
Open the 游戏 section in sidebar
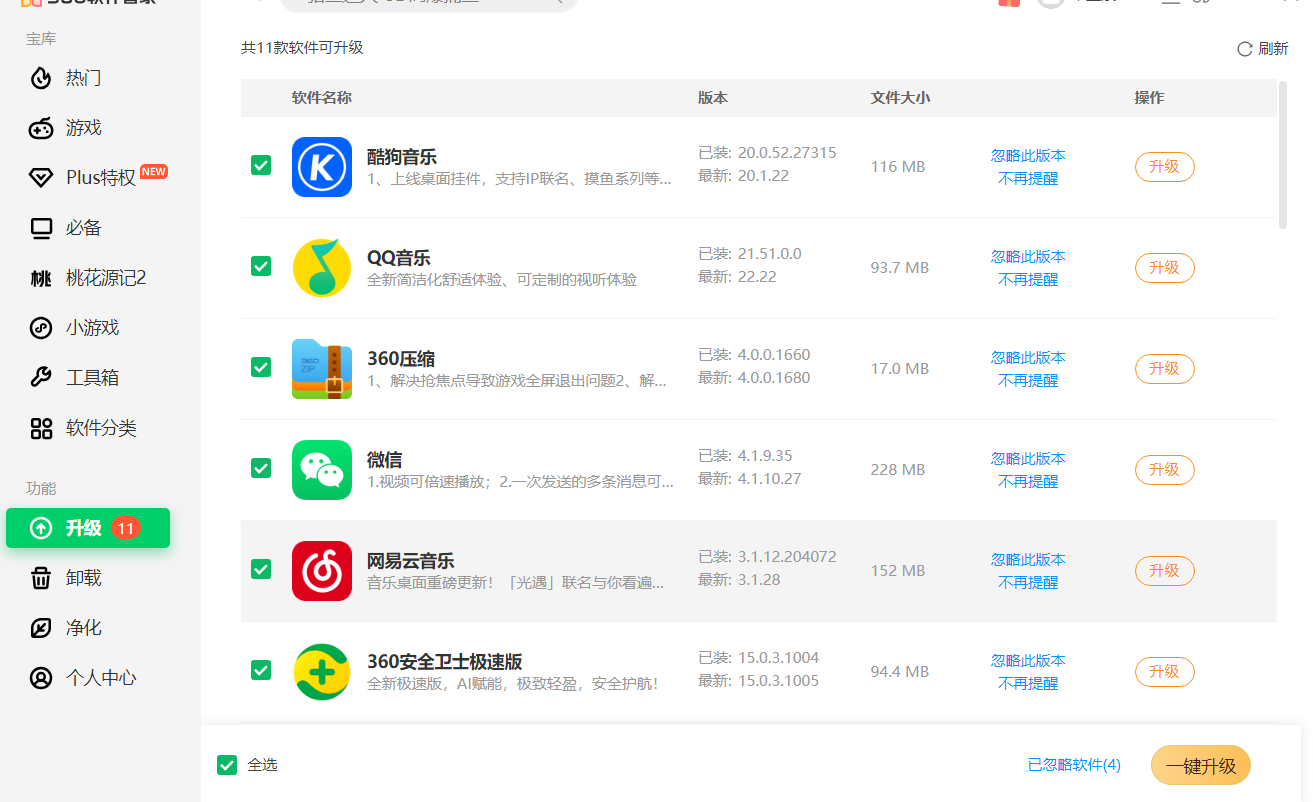[84, 128]
